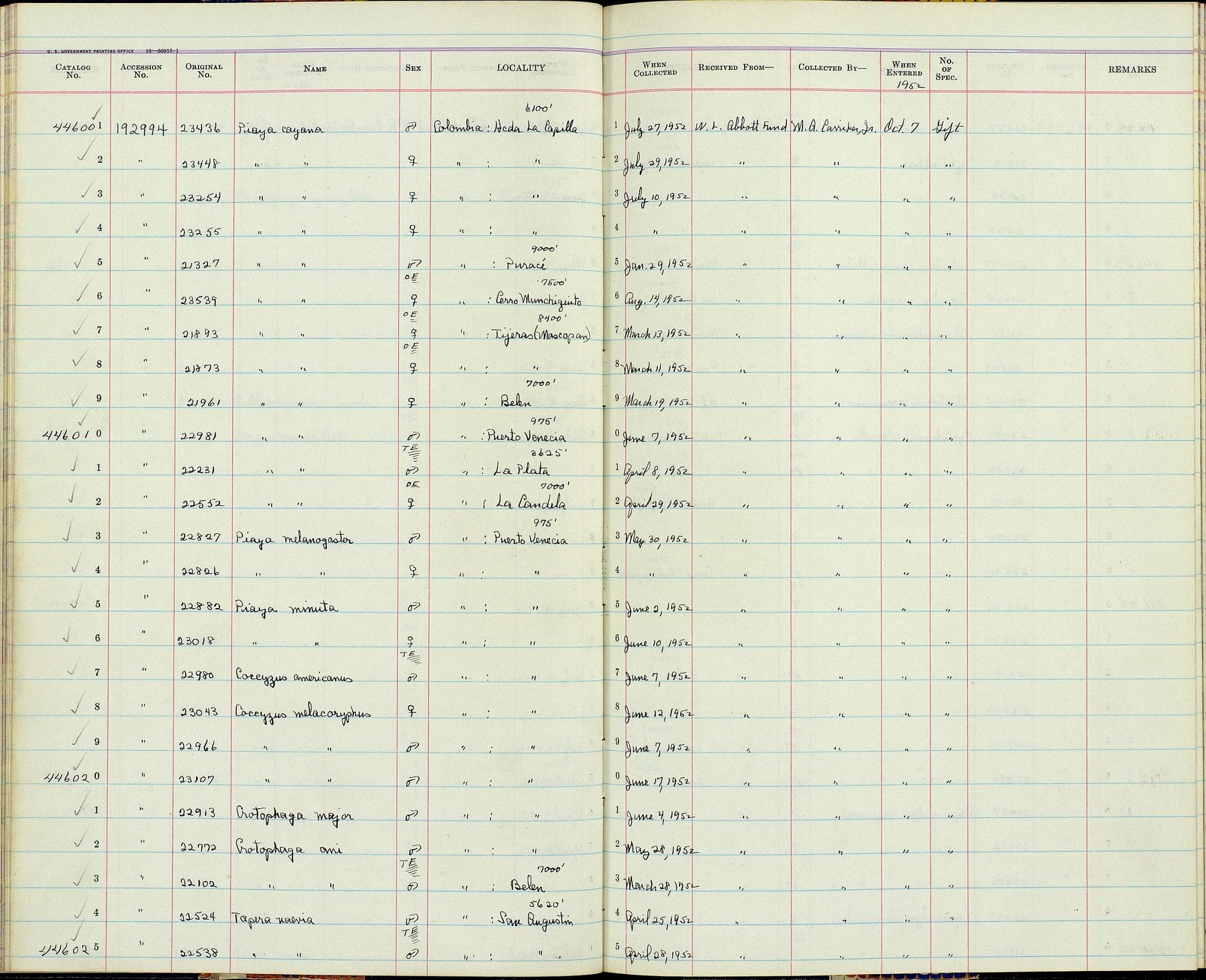Select the 'LOCALITY' column header
The width and height of the screenshot is (1206, 980).
pos(521,68)
